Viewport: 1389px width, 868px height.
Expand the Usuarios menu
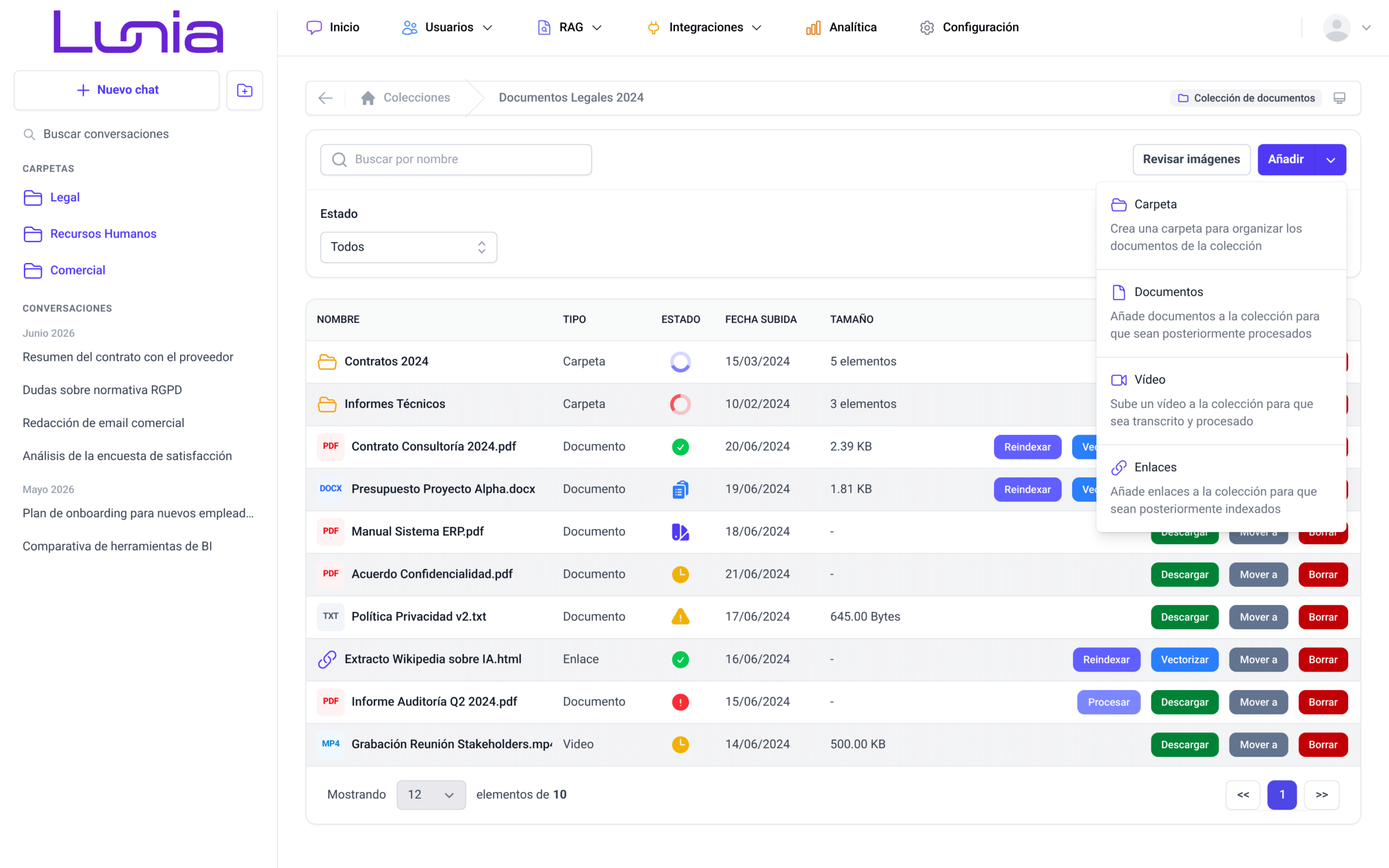click(447, 28)
